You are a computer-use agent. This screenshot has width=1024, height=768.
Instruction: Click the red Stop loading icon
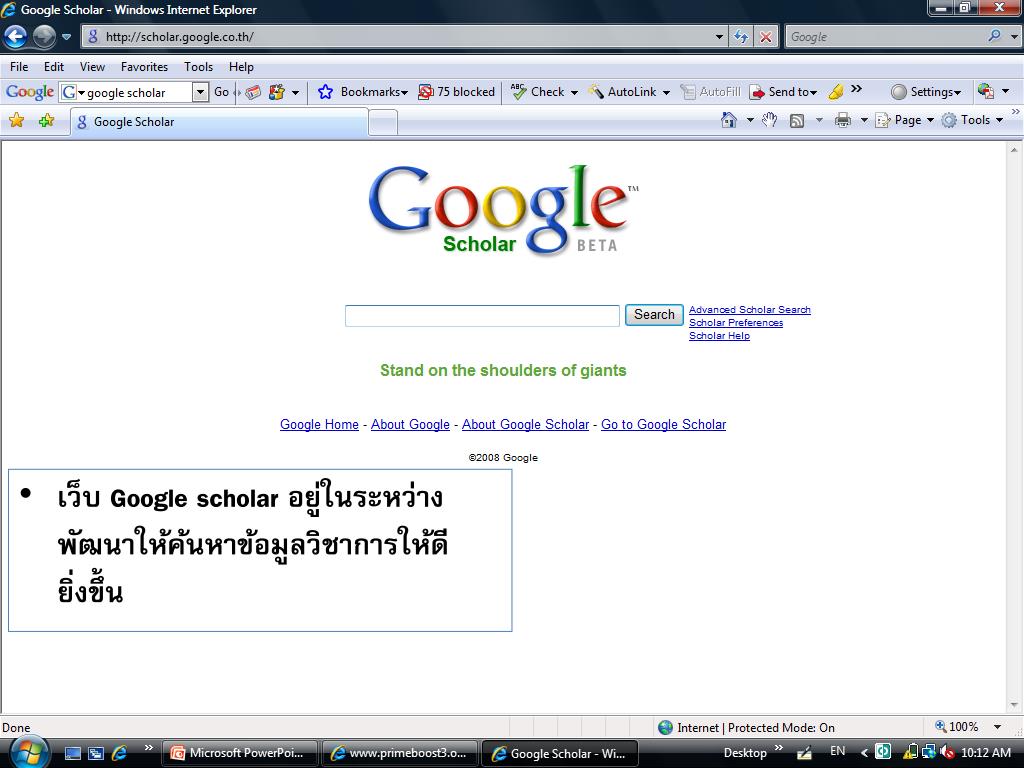pyautogui.click(x=765, y=37)
